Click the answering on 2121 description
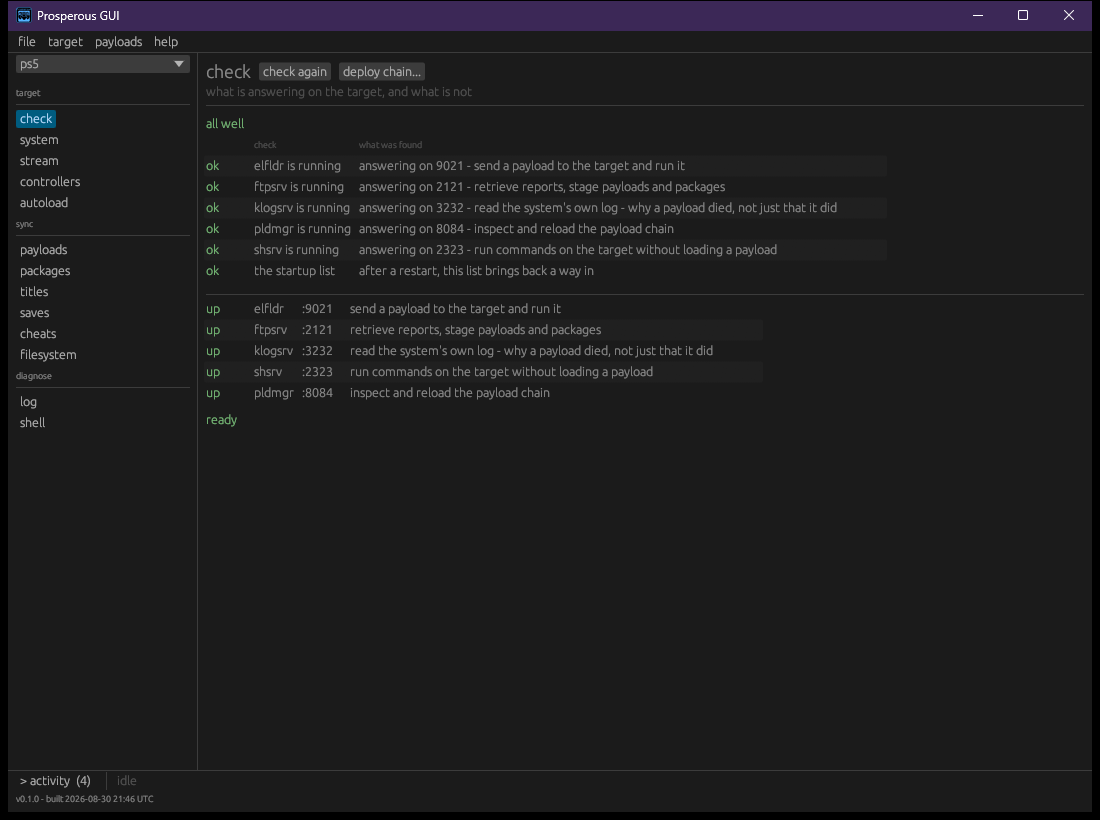Viewport: 1100px width, 820px height. pos(542,187)
